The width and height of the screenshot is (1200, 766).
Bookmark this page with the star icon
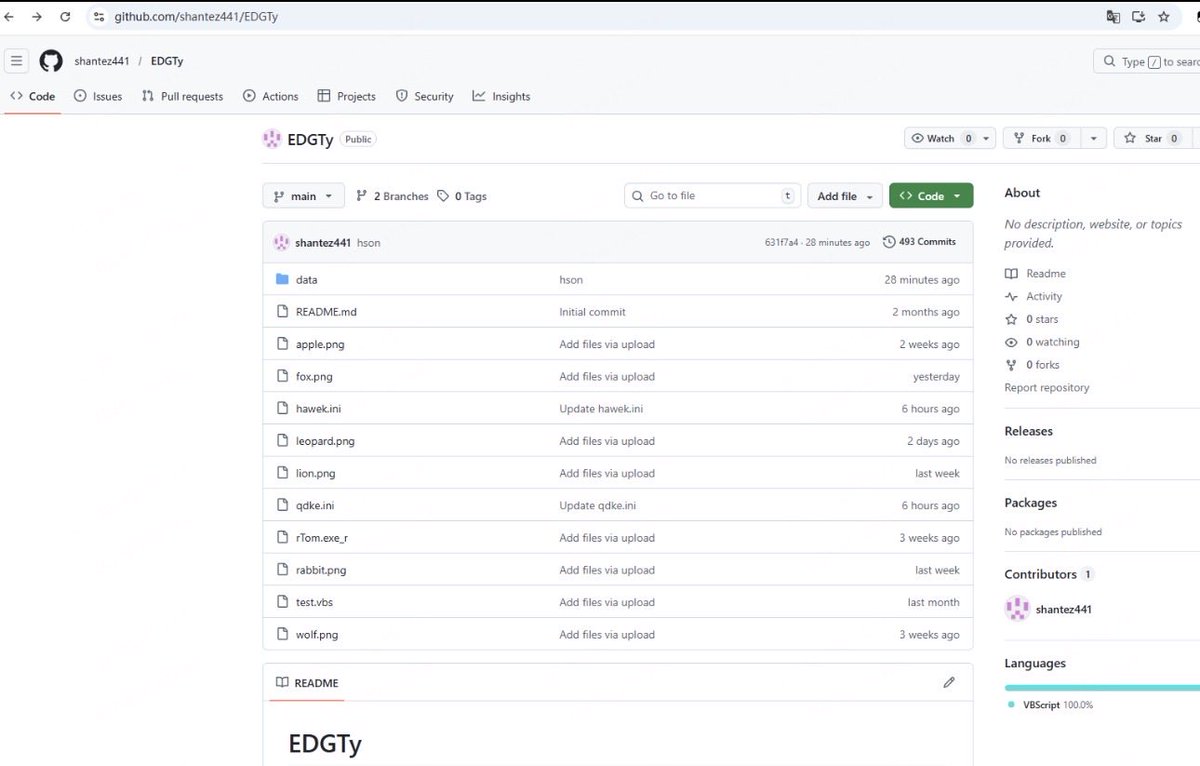(1164, 17)
